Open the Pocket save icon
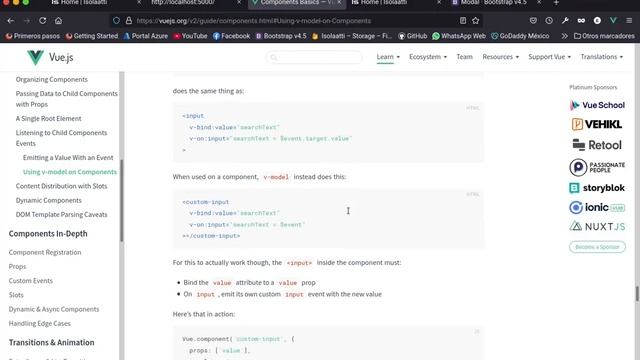 click(533, 20)
